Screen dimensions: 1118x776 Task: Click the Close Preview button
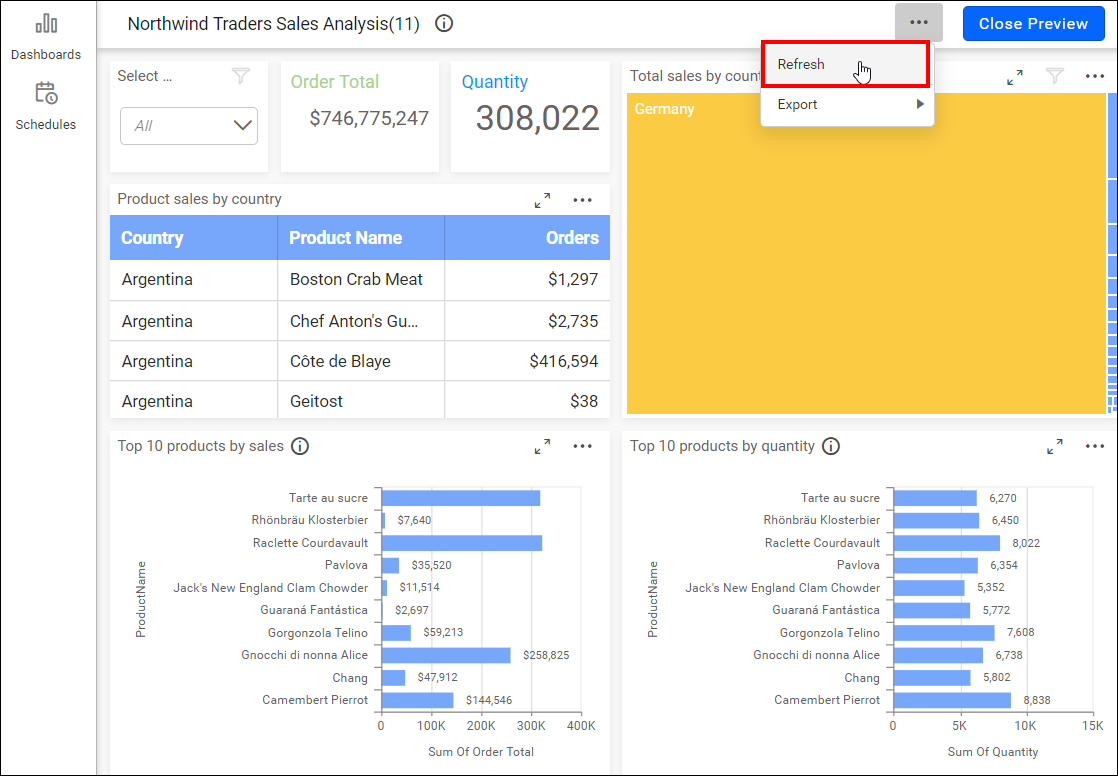click(x=1033, y=24)
